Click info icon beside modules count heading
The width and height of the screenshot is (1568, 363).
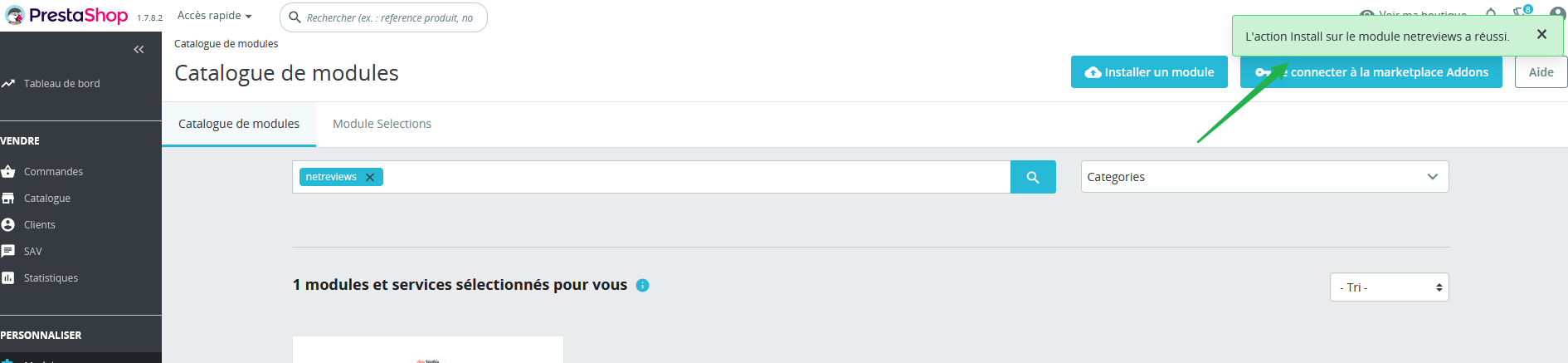[642, 286]
